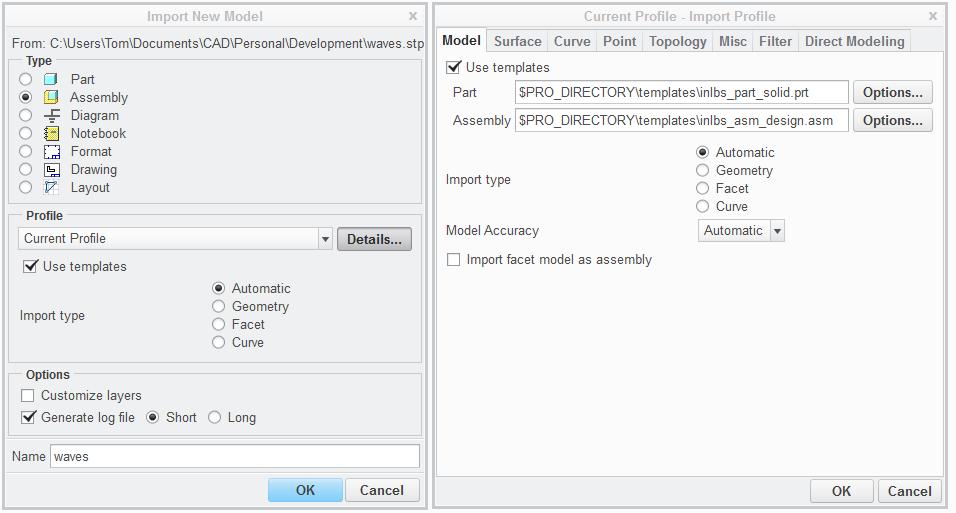Choose Facet import type in Import Profile

coord(702,188)
